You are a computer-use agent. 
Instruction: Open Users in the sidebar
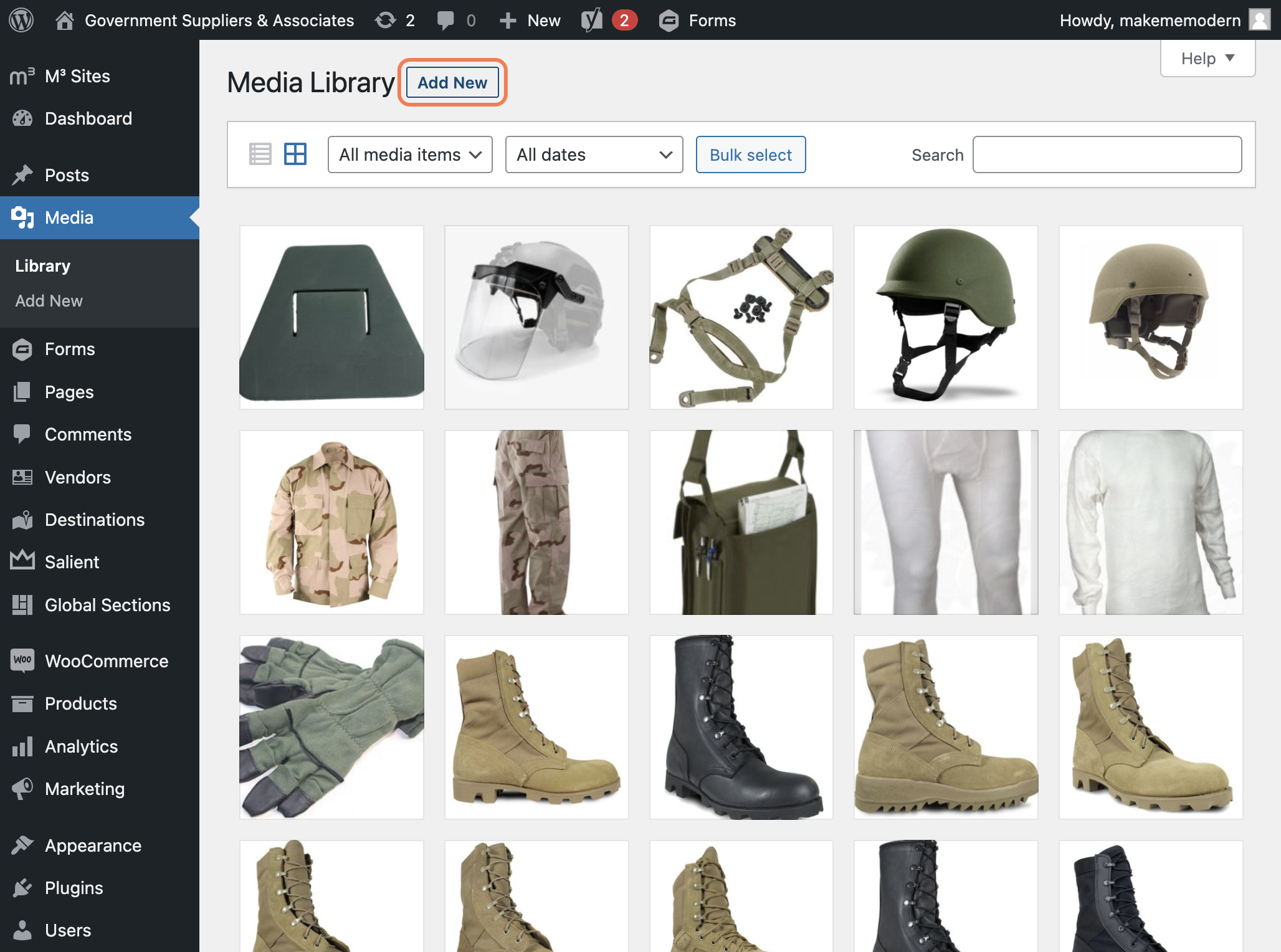[100, 930]
